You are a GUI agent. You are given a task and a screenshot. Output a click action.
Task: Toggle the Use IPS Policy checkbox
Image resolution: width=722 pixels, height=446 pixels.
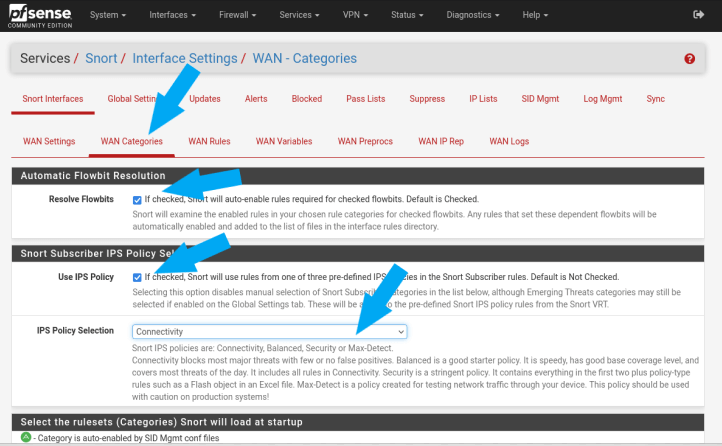click(x=137, y=277)
